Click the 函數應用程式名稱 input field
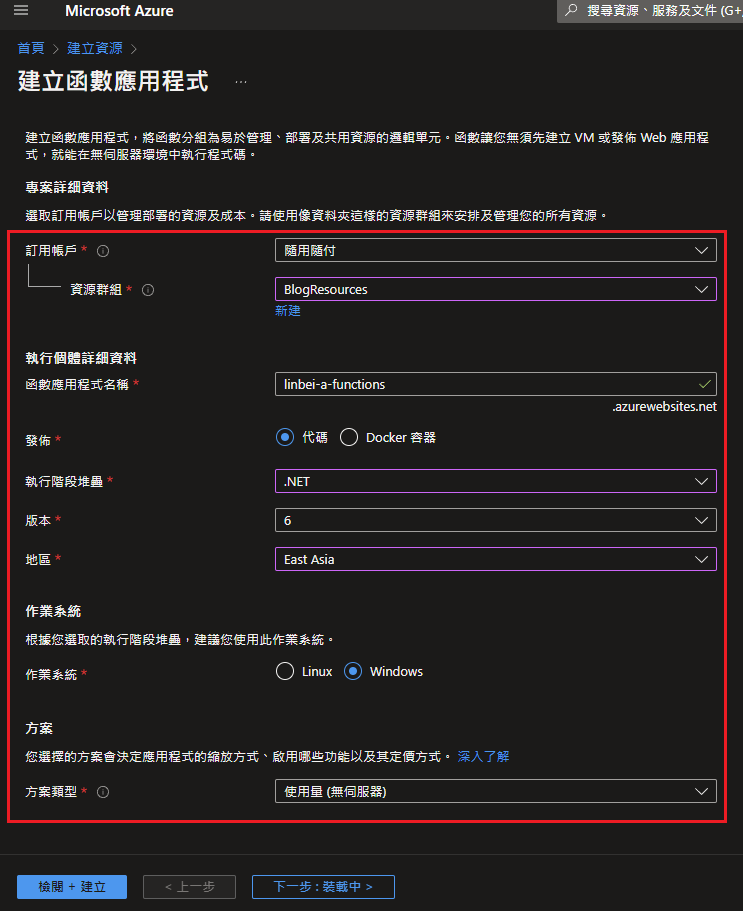The height and width of the screenshot is (911, 743). click(496, 384)
